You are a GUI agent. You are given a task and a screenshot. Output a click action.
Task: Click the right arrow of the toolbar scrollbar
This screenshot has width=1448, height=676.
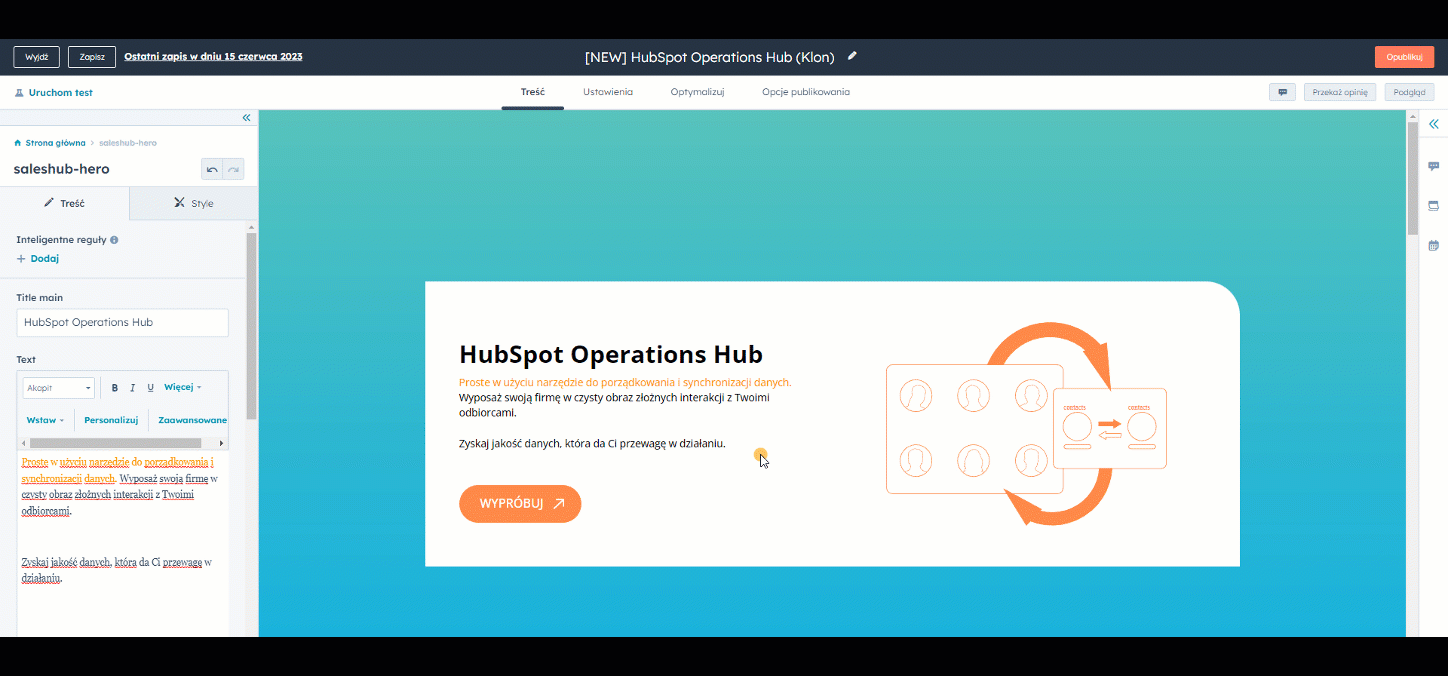point(224,442)
